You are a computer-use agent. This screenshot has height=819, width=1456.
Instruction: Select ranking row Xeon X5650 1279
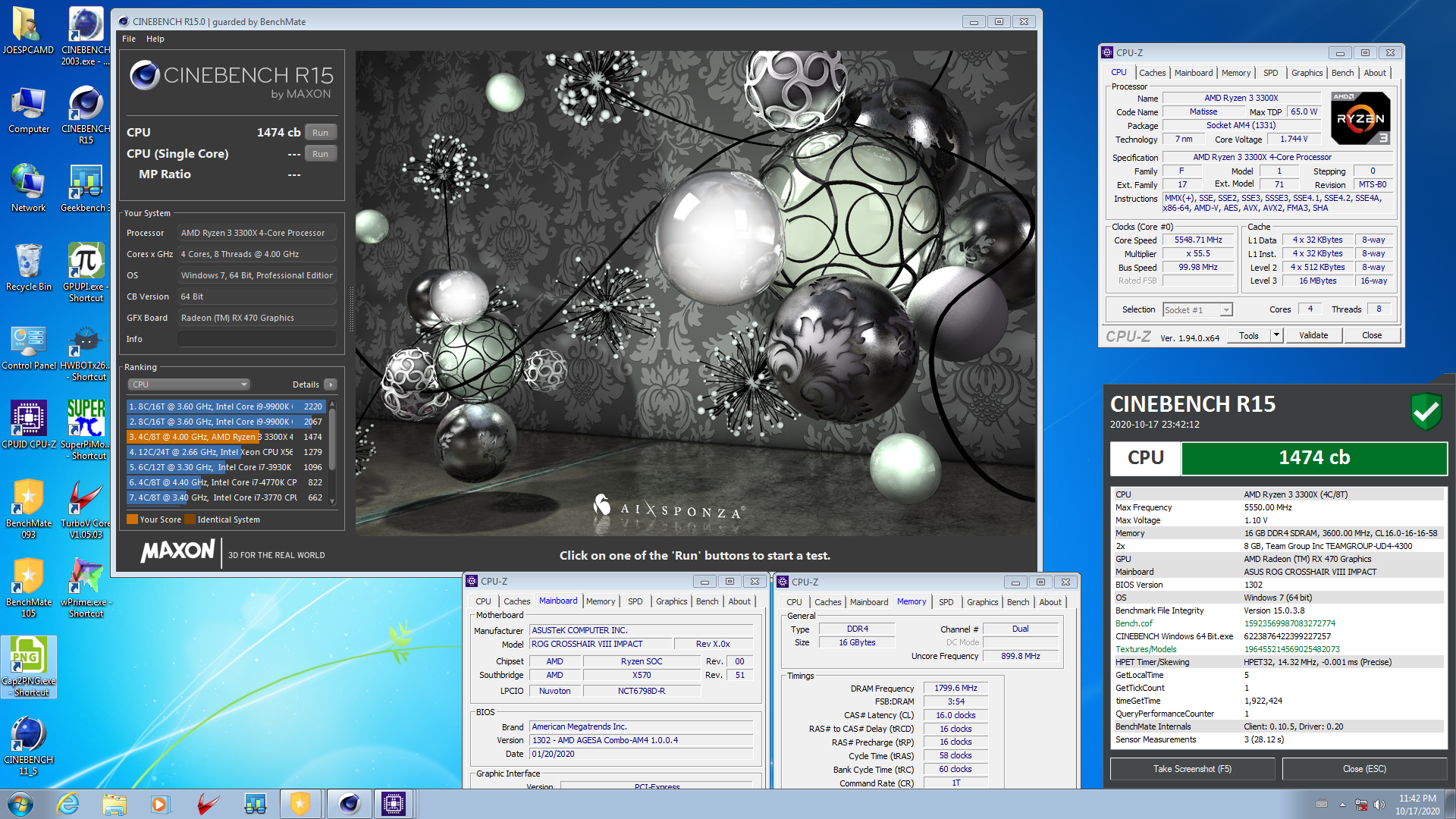pyautogui.click(x=225, y=452)
